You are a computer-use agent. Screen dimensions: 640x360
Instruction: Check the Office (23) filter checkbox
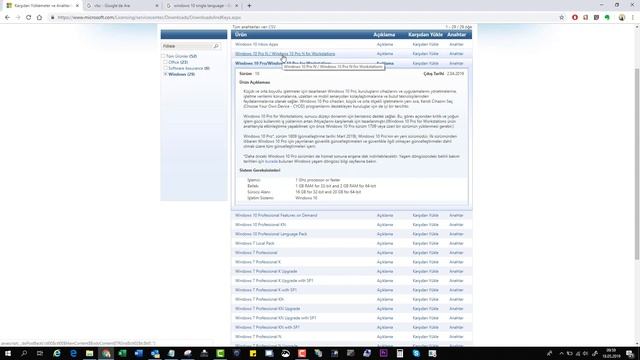[x=166, y=62]
